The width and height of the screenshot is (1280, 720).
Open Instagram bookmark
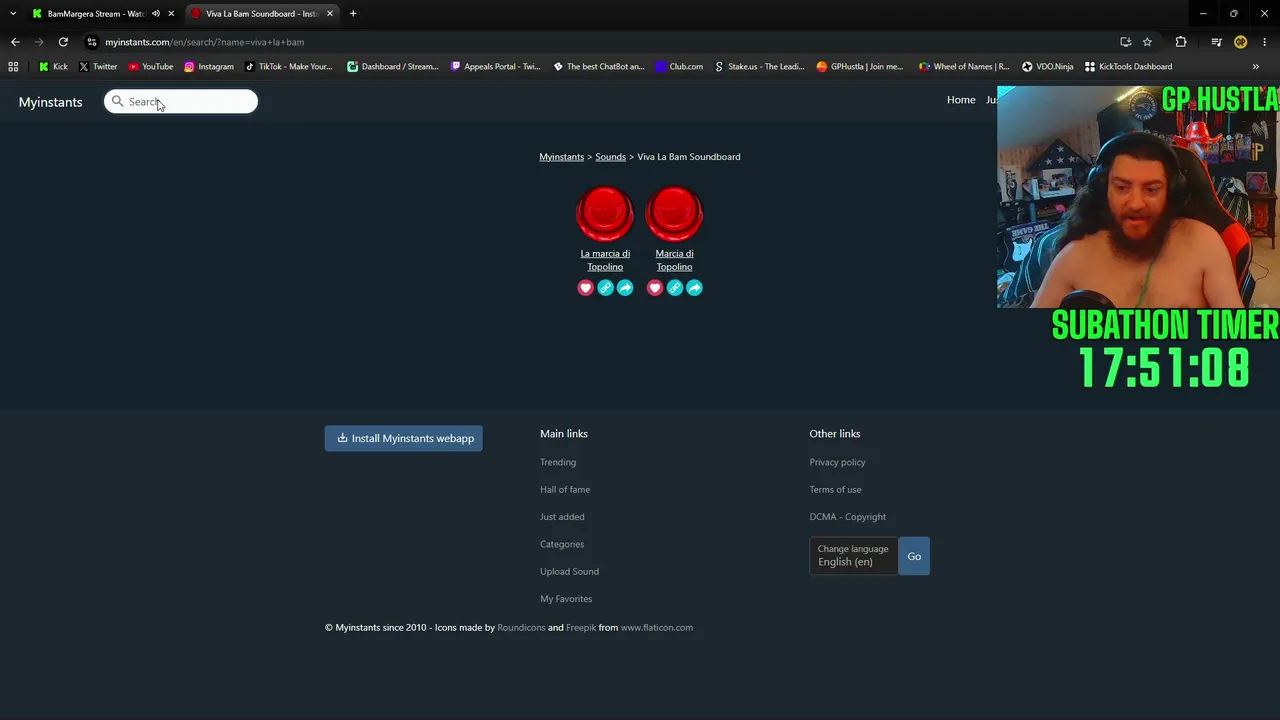click(209, 67)
